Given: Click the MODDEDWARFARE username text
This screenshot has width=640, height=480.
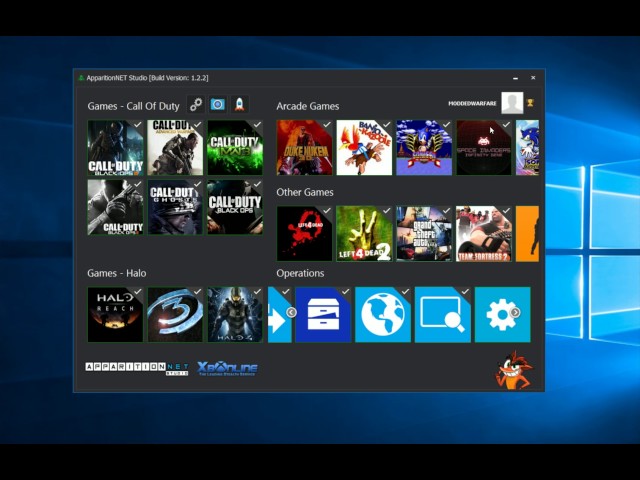Looking at the screenshot, I should pos(472,104).
